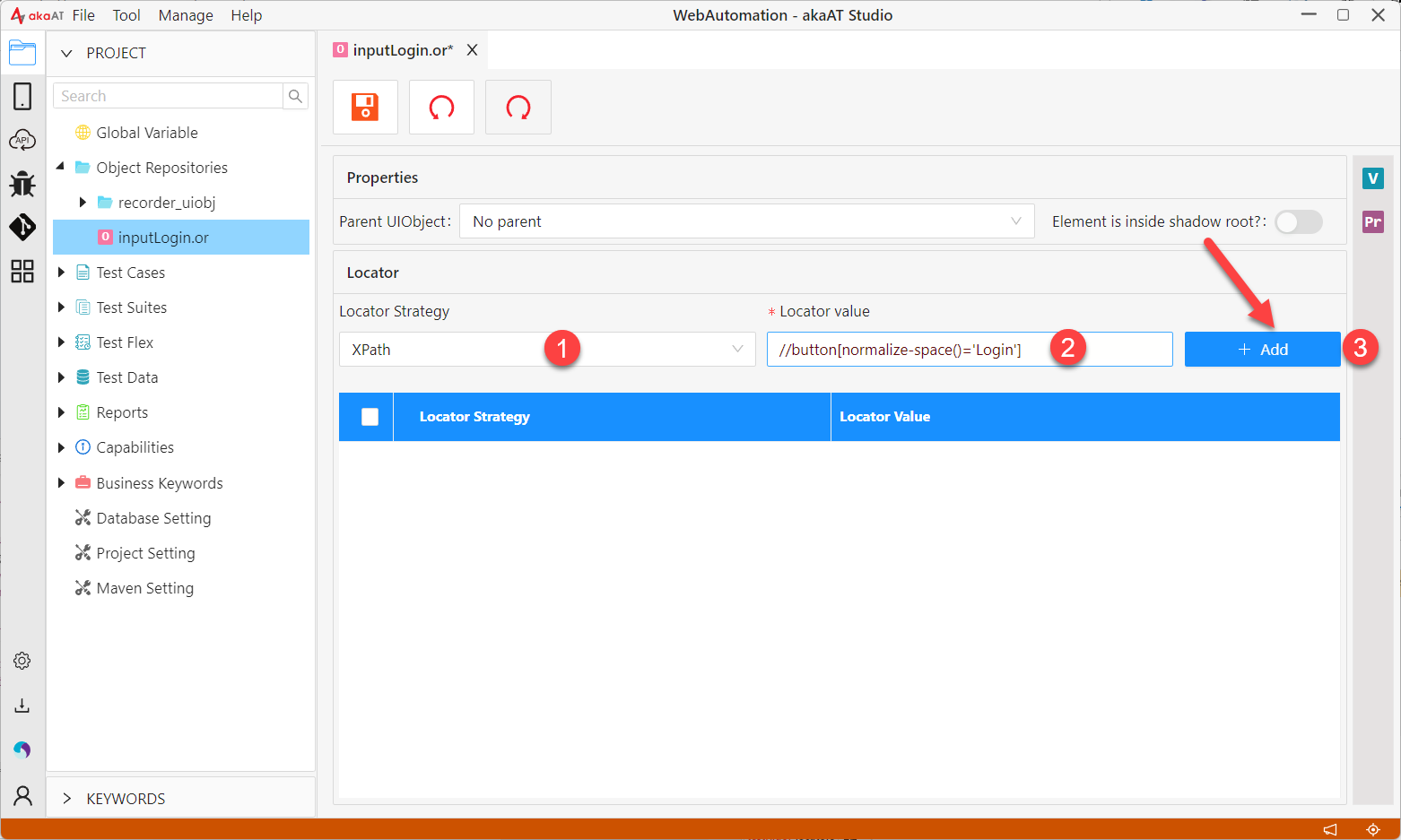Viewport: 1401px width, 840px height.
Task: Open the Tool menu
Action: pyautogui.click(x=126, y=15)
